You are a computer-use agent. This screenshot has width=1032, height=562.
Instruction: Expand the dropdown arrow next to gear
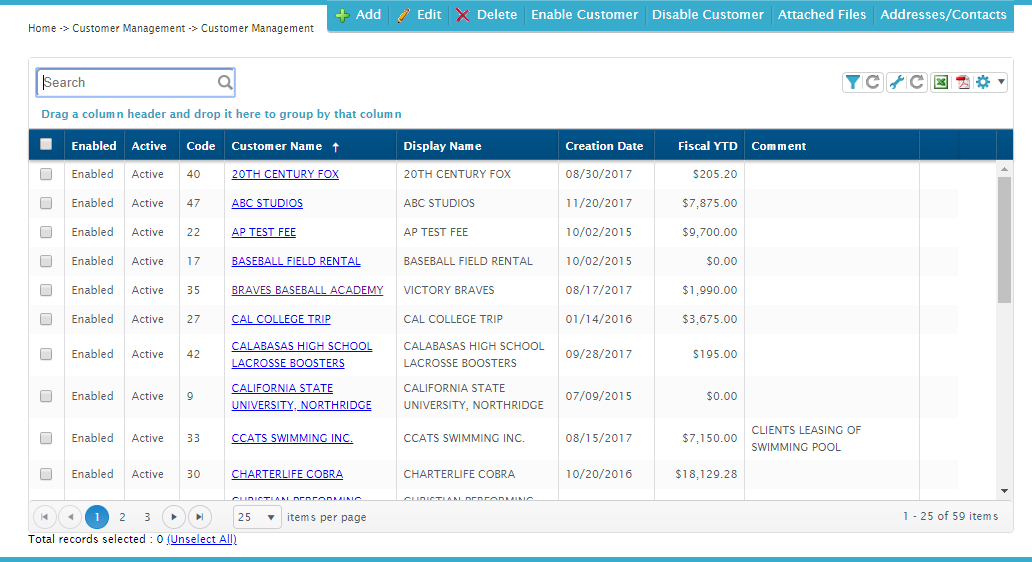click(1001, 82)
